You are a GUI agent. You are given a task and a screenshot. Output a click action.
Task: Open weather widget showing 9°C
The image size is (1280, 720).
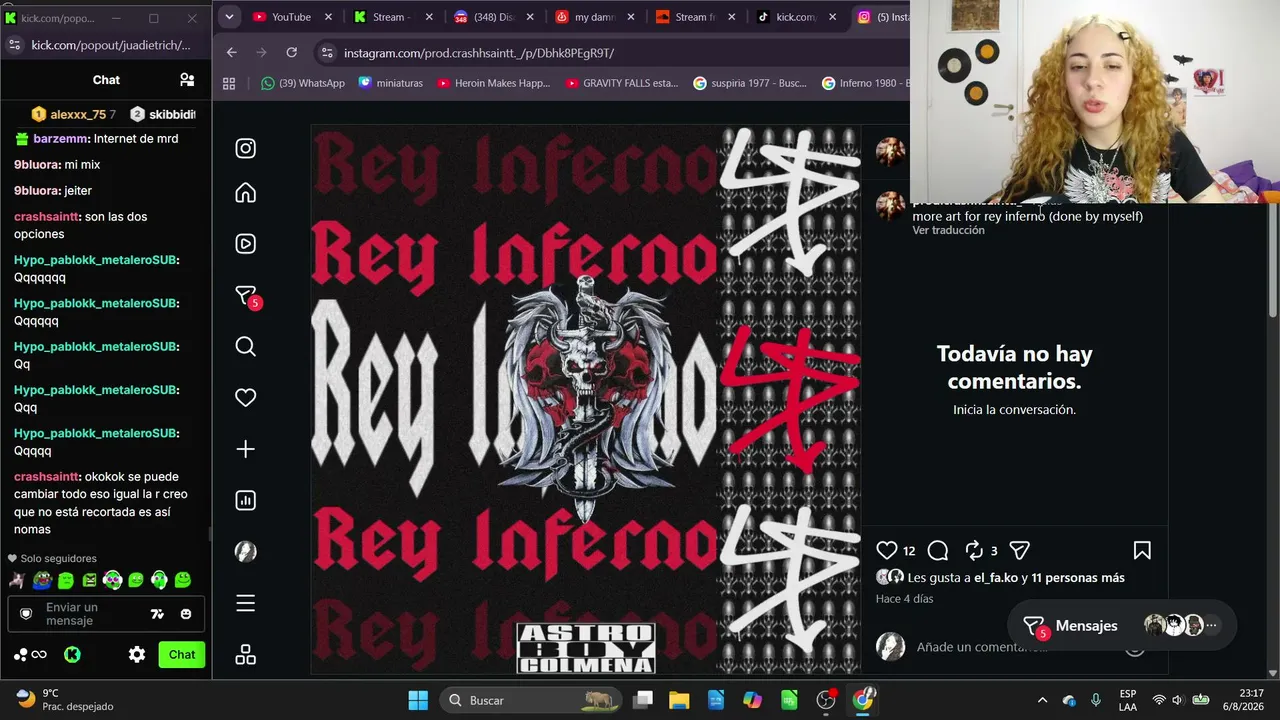[65, 700]
